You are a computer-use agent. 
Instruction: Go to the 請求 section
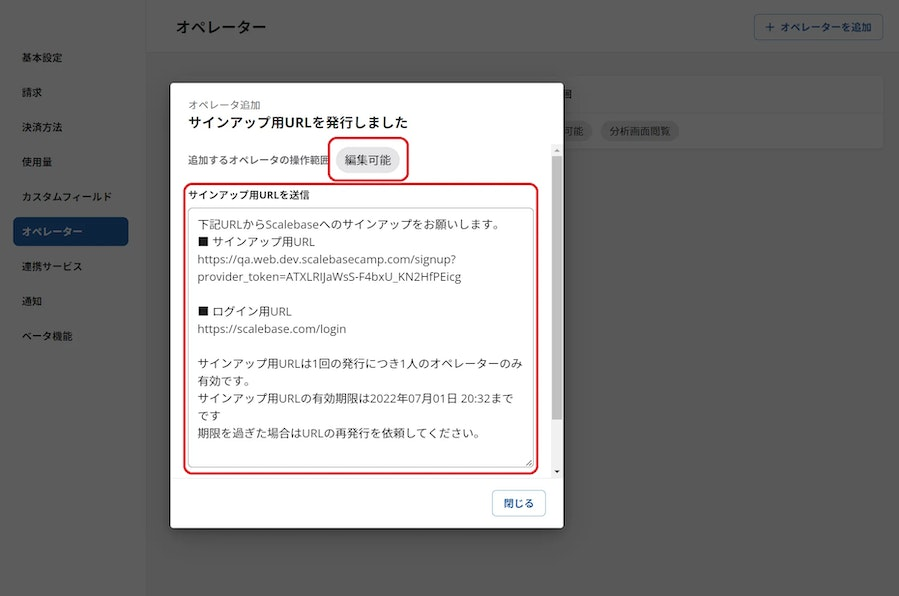pos(33,93)
